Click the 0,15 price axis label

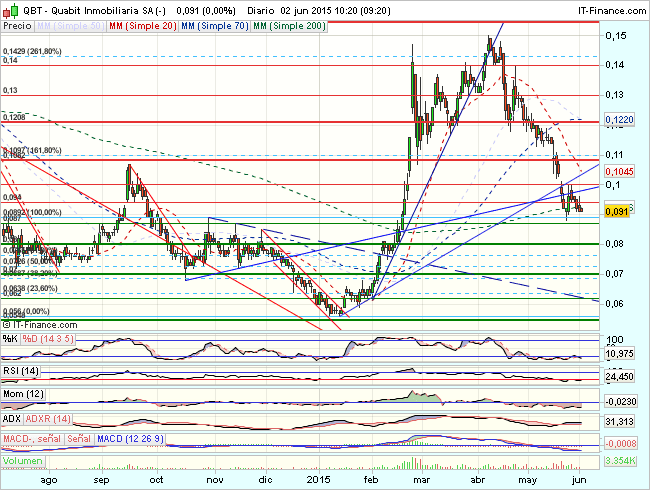(x=616, y=36)
